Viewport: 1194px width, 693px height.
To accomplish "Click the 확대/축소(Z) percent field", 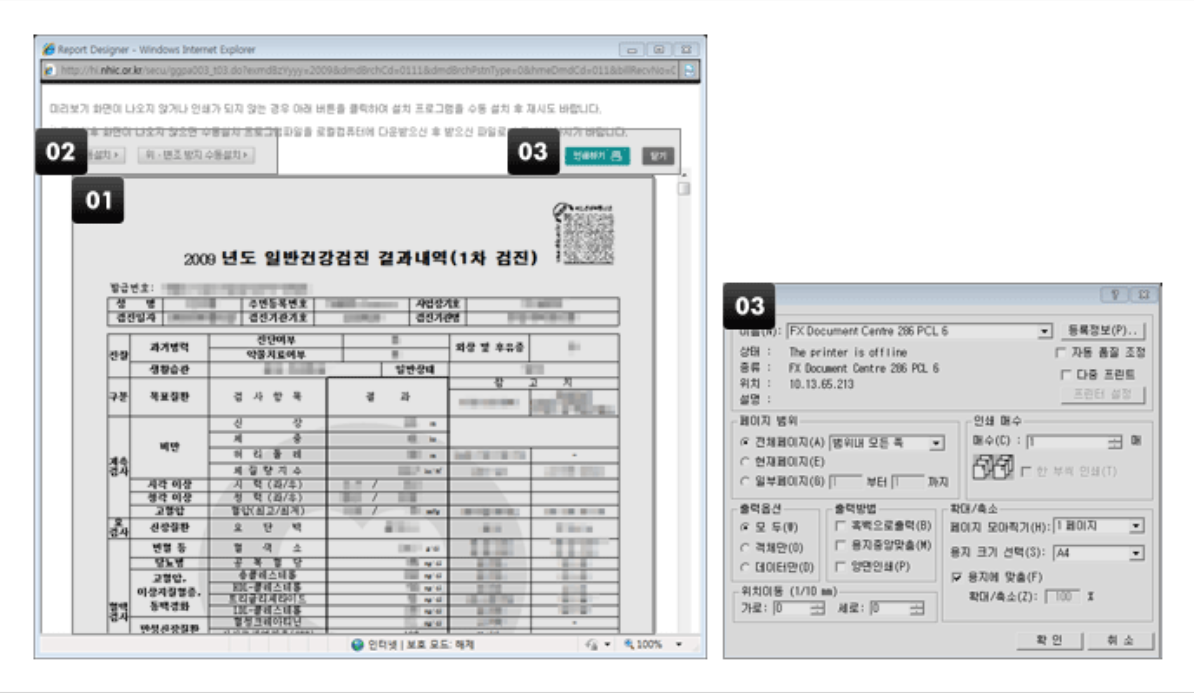I will [1062, 596].
